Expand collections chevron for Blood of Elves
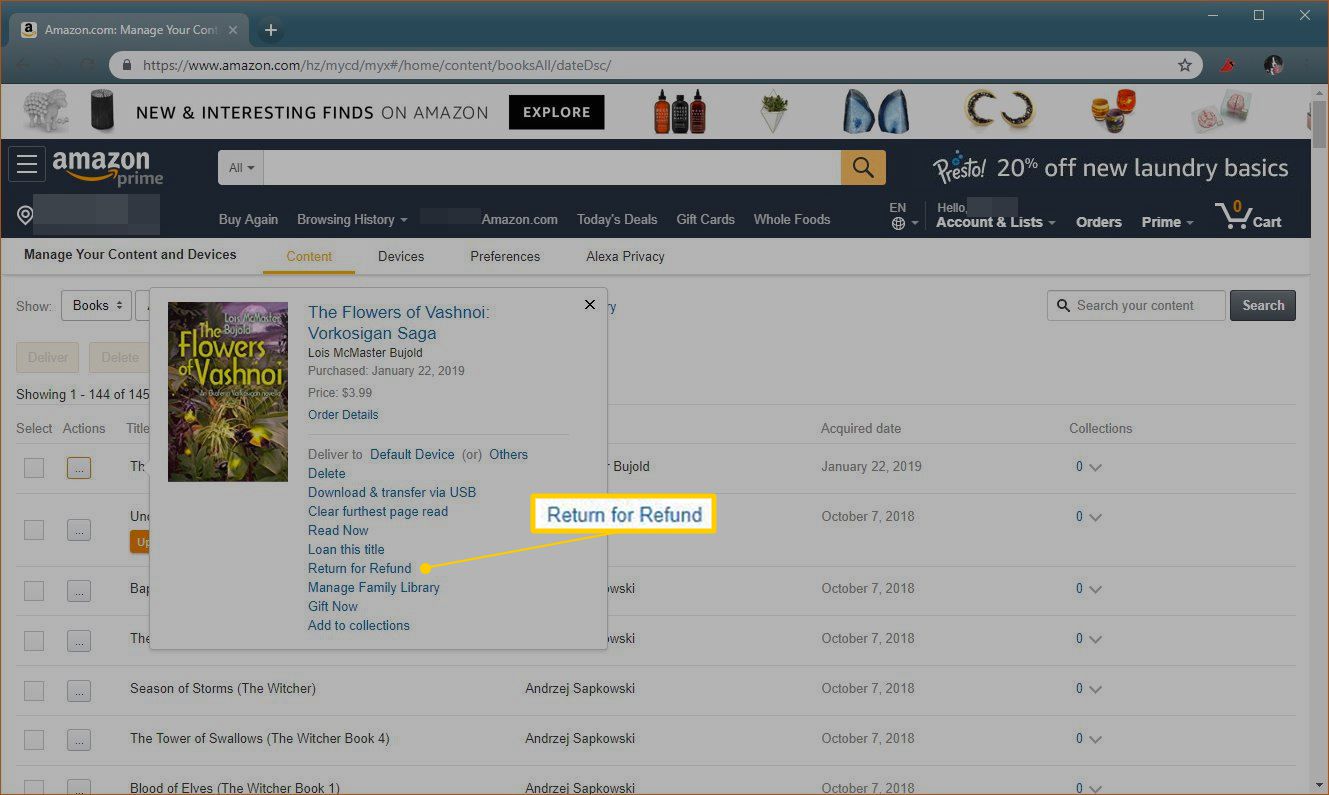Screen dimensions: 1329x795 [x=1095, y=789]
